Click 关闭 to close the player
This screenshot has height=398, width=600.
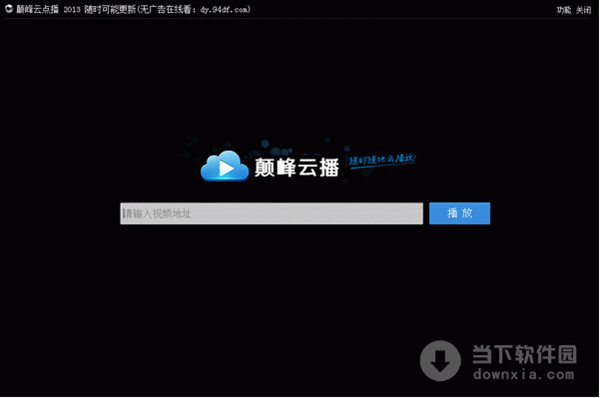(584, 10)
